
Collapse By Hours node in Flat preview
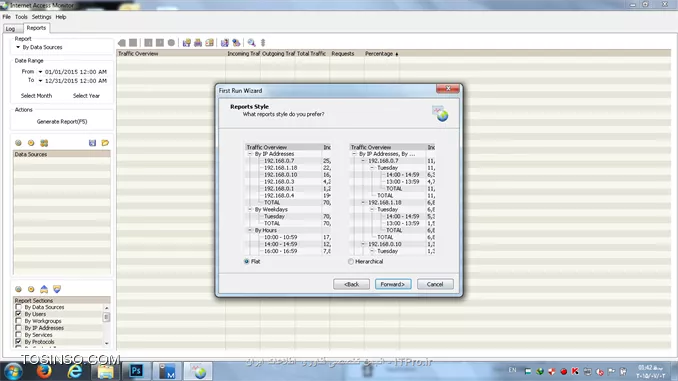tap(249, 230)
